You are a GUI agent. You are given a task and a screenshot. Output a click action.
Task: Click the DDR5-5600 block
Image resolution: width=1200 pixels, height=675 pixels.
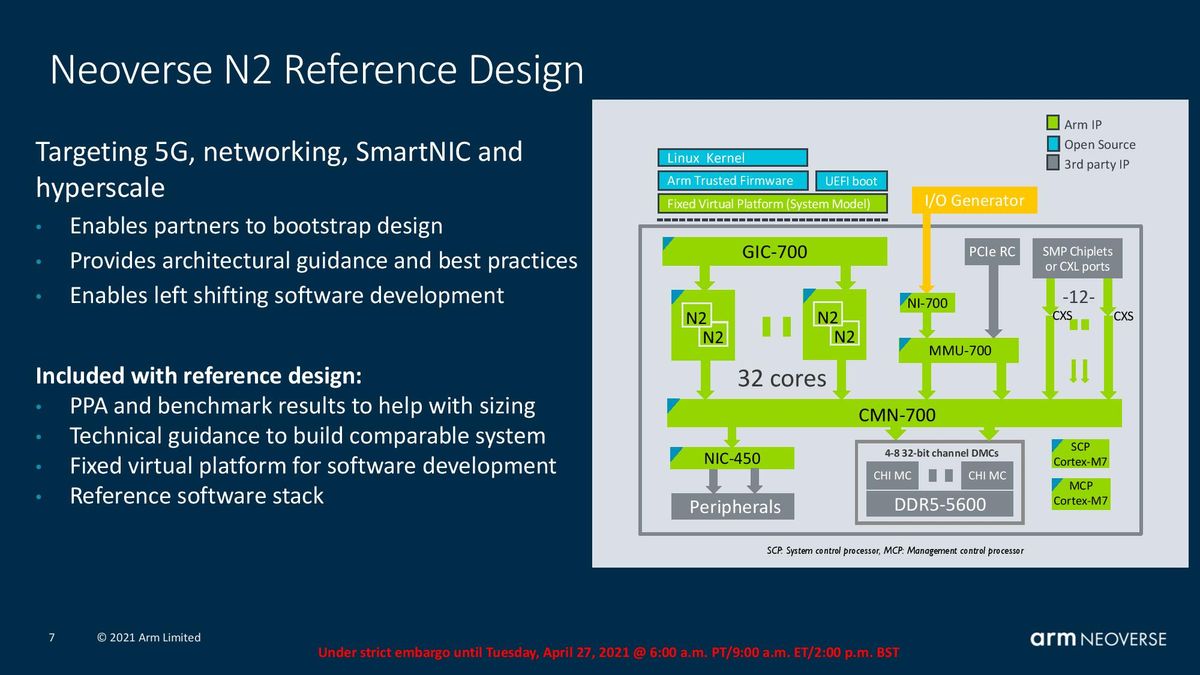939,504
